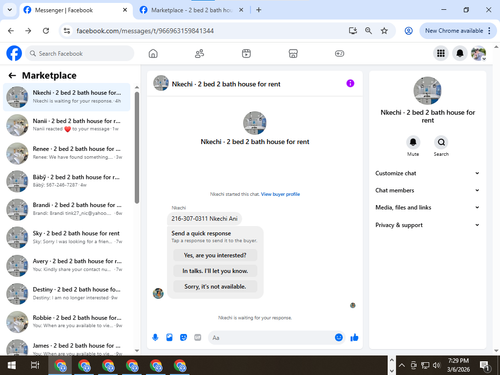Switch to Marketplace browser tab
The image size is (500, 375).
tap(191, 10)
